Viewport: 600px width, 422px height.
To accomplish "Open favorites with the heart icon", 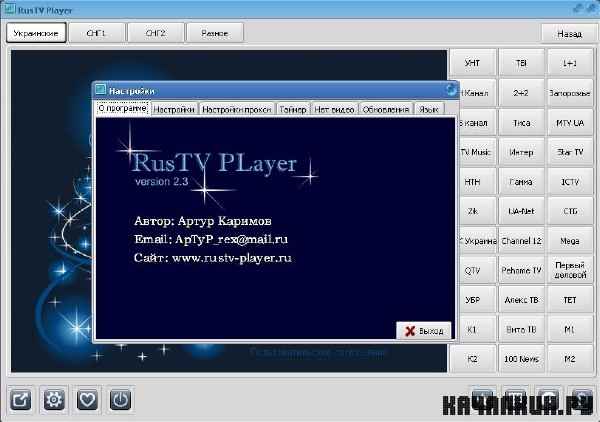I will pyautogui.click(x=87, y=400).
